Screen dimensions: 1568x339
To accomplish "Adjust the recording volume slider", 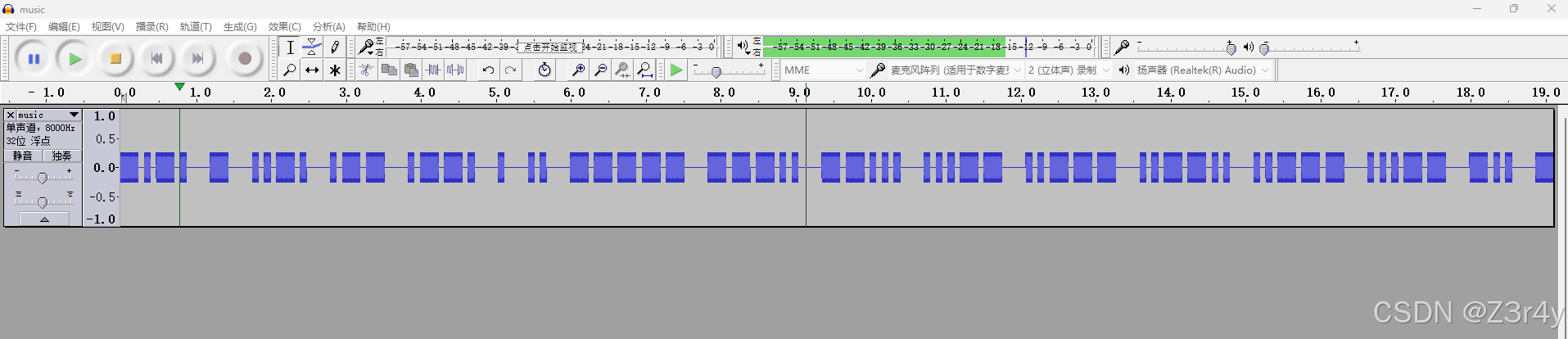I will 1231,48.
